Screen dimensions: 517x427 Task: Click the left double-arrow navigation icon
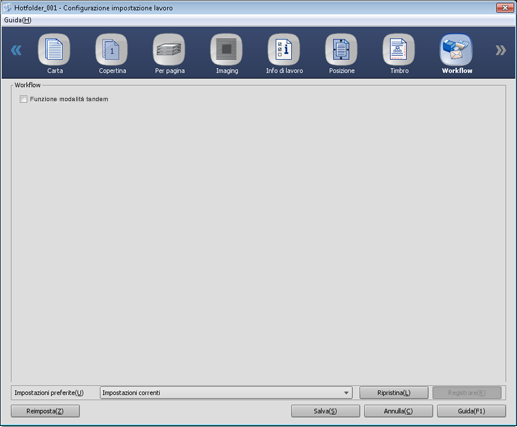16,50
